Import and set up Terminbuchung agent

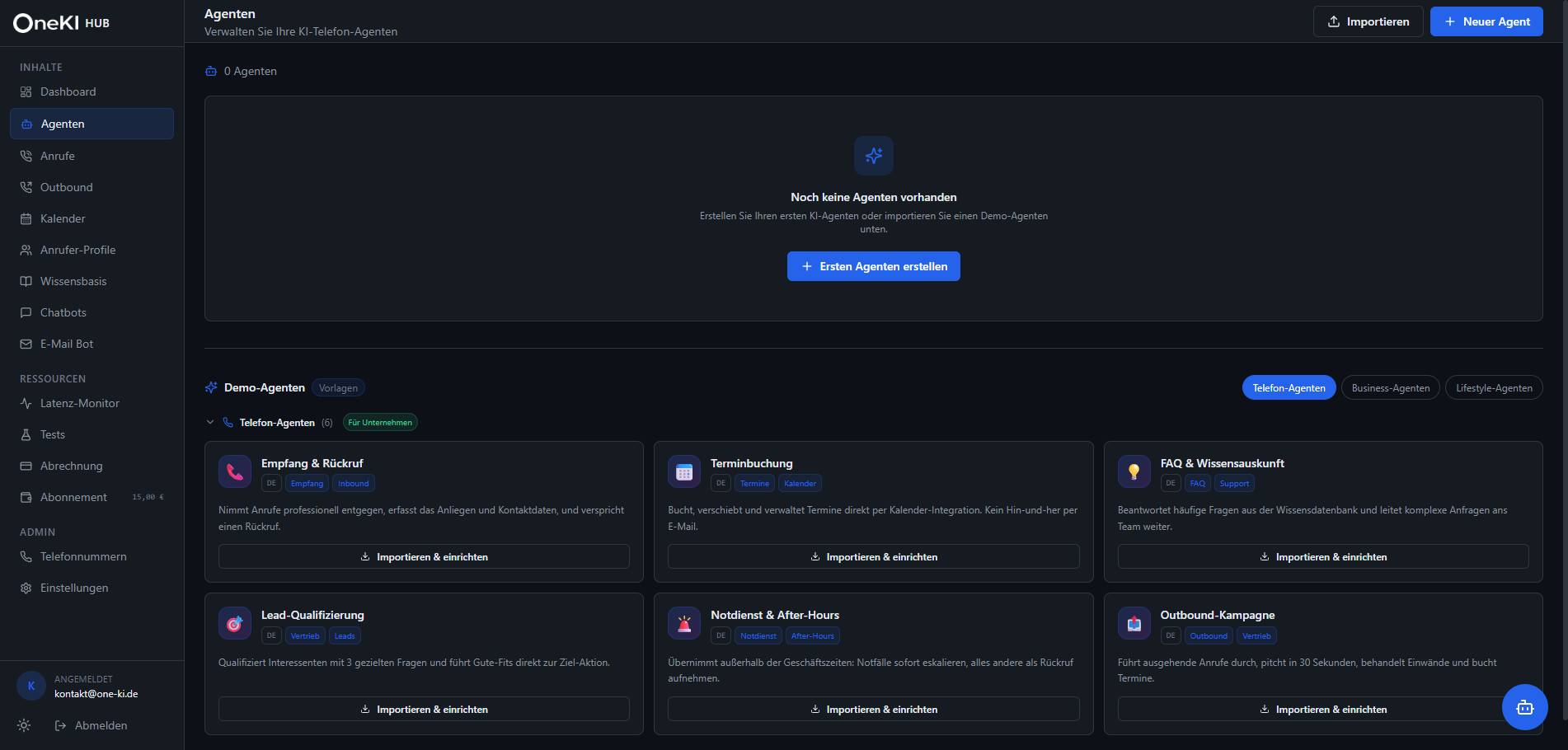tap(874, 556)
